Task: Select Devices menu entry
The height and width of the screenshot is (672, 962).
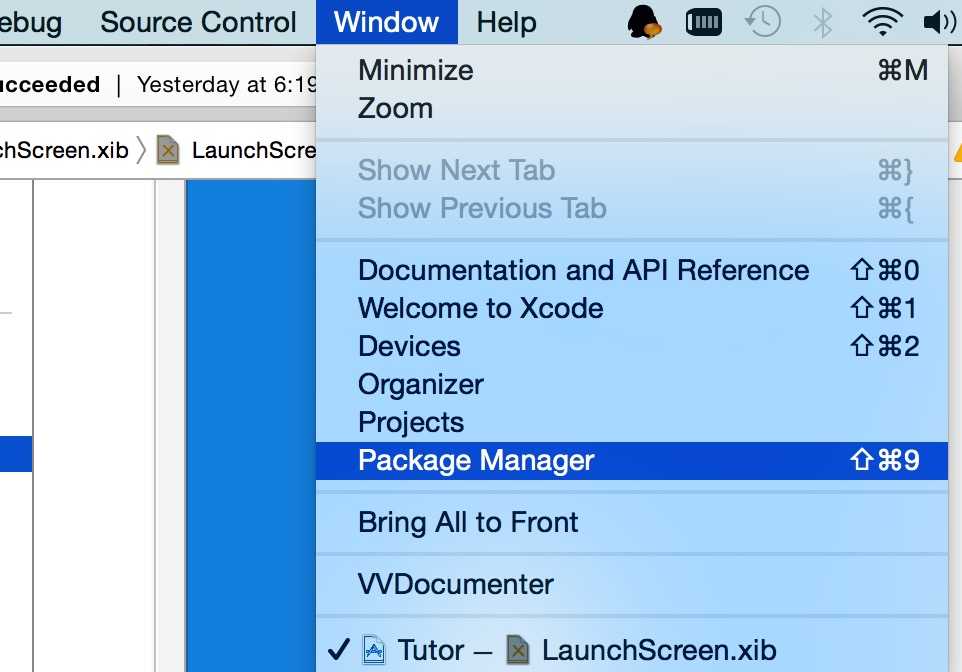Action: [632, 347]
